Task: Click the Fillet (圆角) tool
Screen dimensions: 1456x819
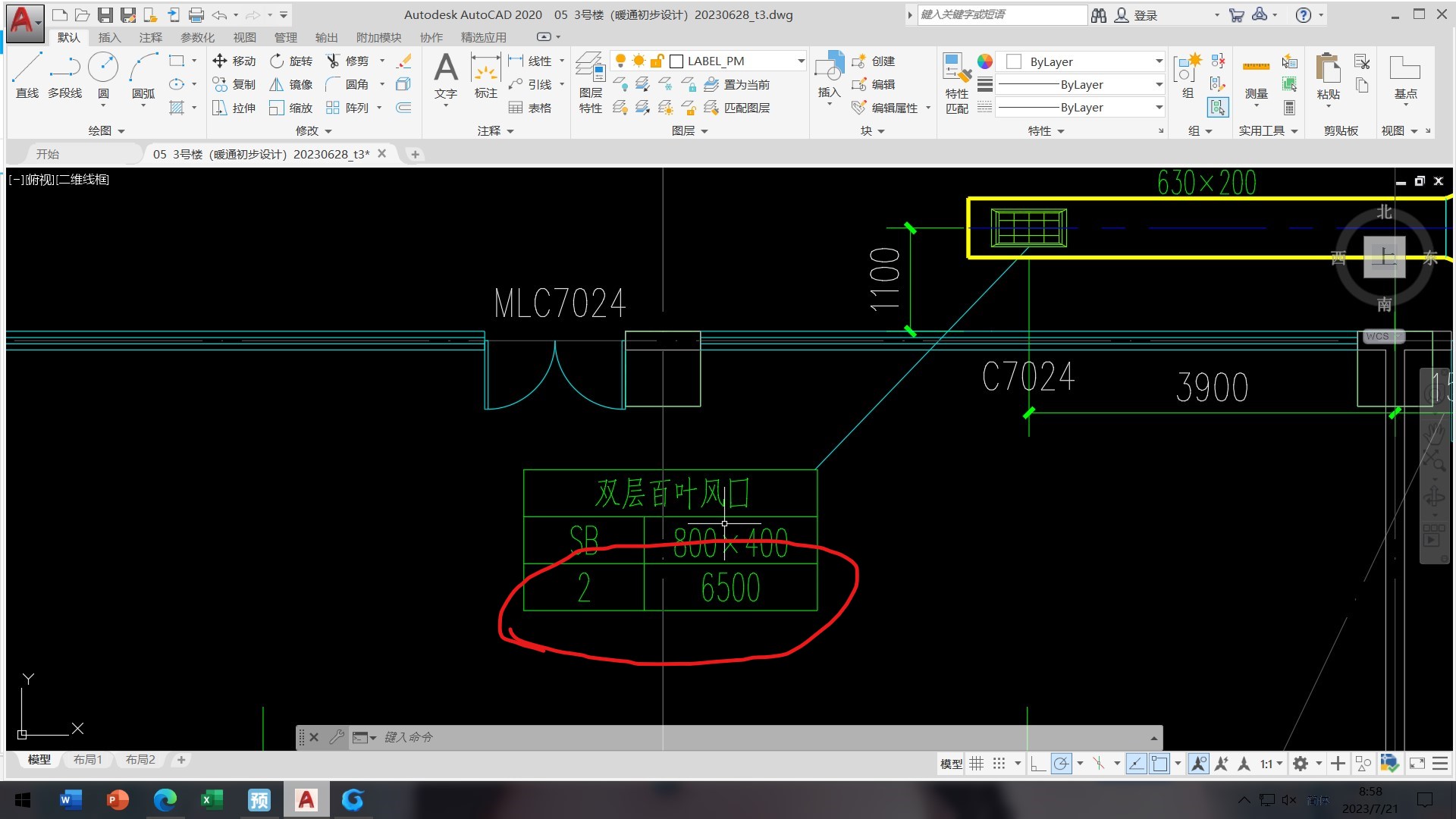Action: coord(348,84)
